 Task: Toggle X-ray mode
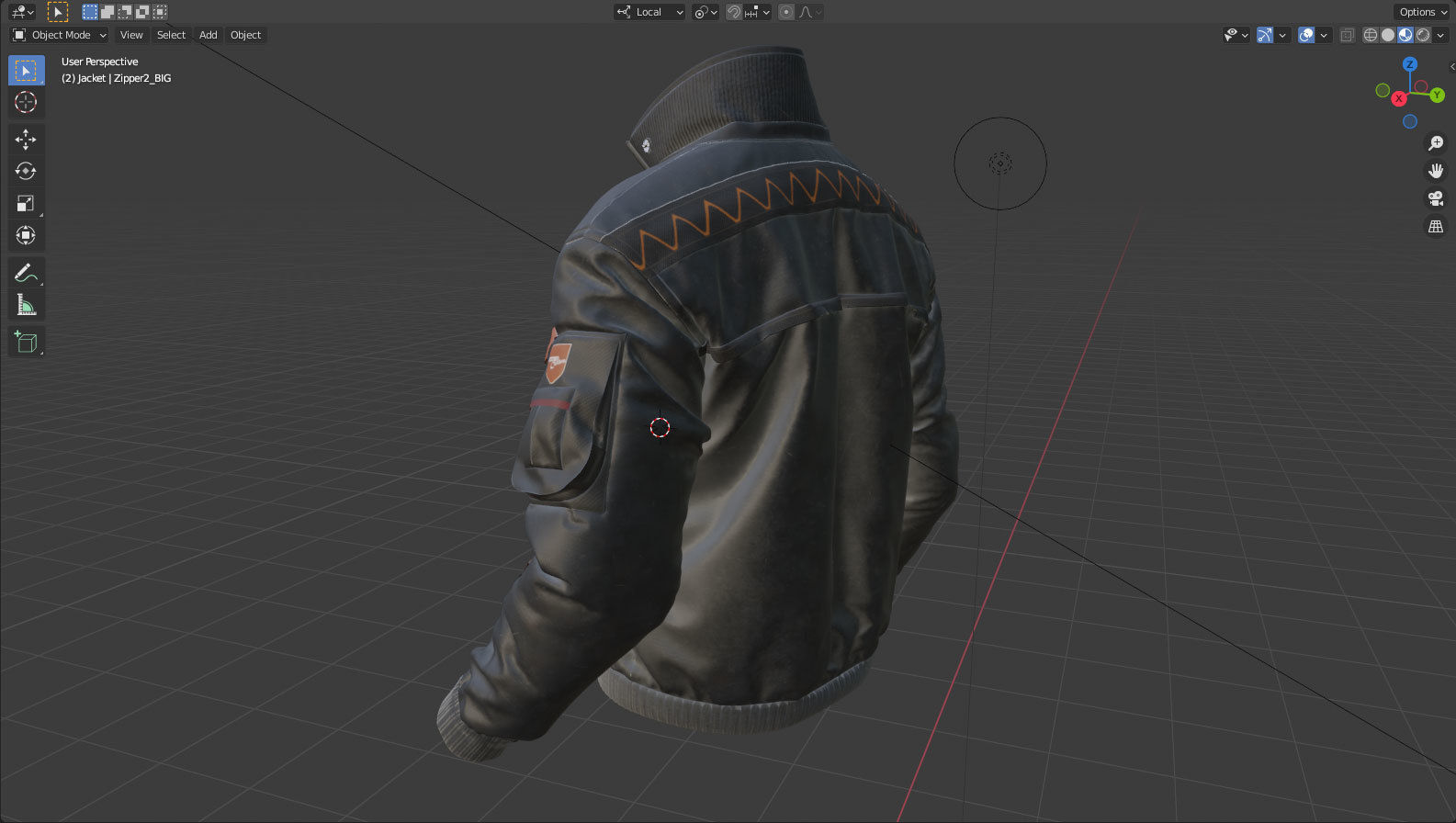(x=1348, y=35)
